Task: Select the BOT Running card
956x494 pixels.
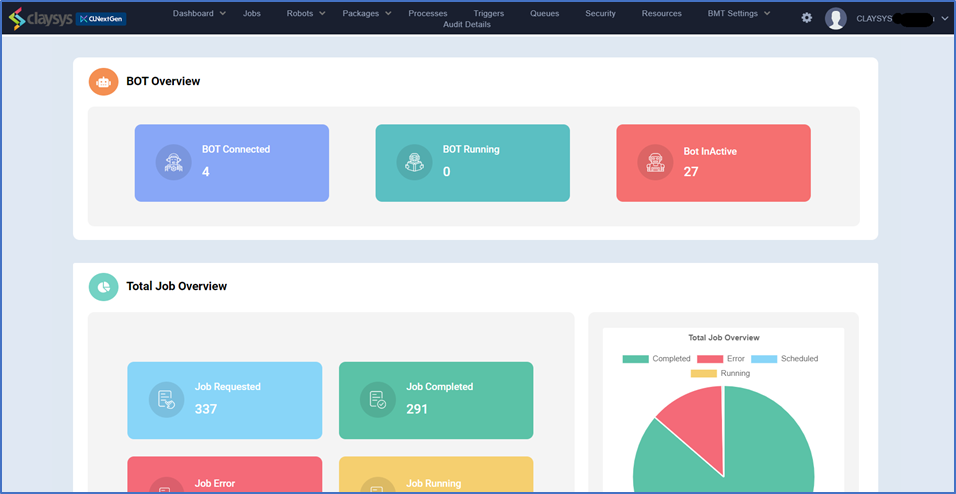Action: [473, 163]
